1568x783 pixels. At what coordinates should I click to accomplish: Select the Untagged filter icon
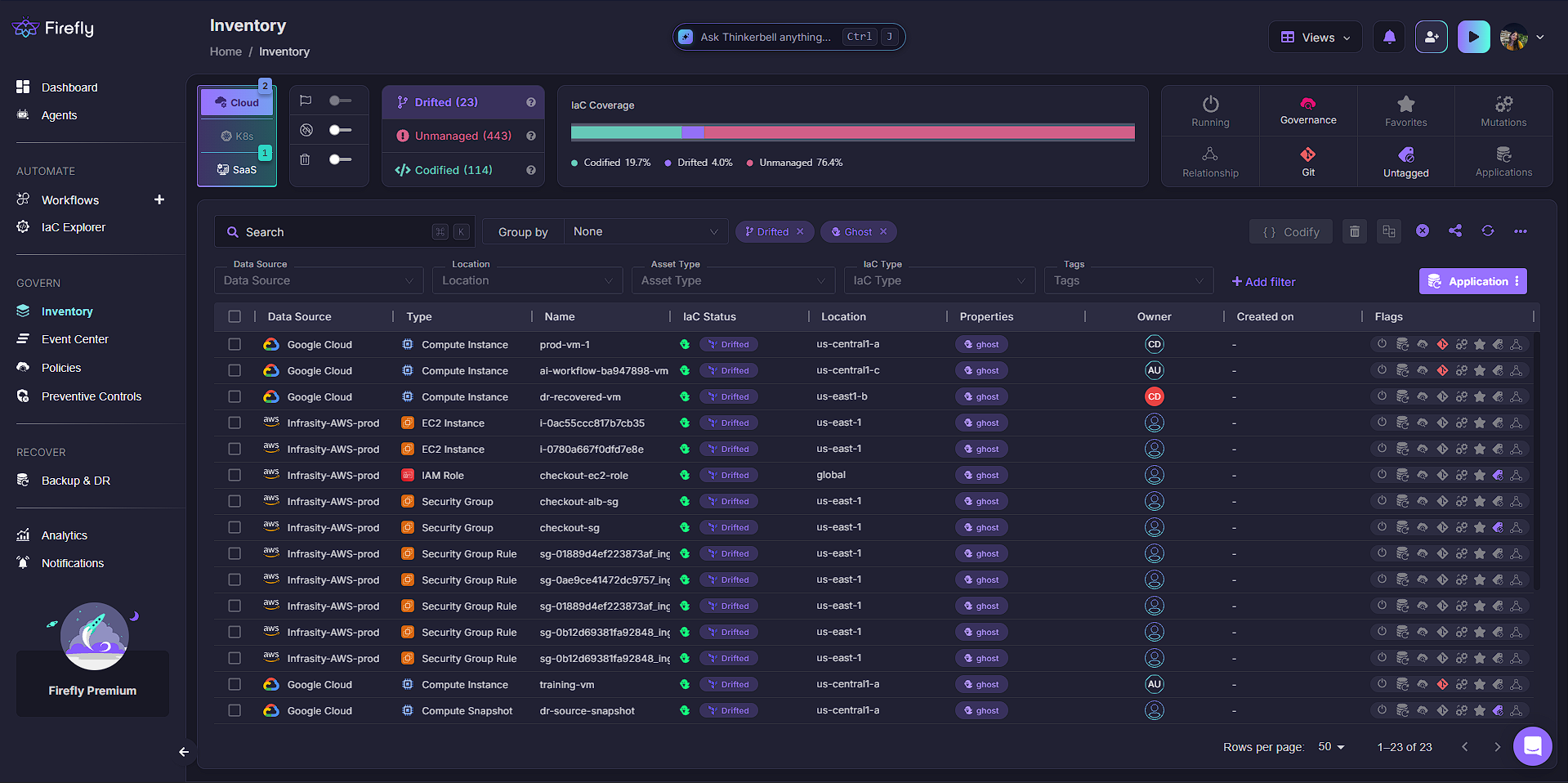click(x=1405, y=162)
